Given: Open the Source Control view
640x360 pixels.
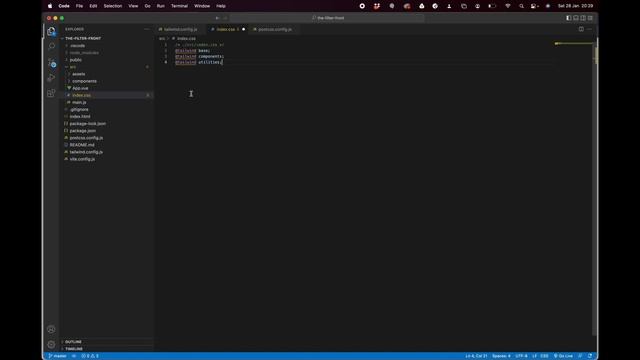Looking at the screenshot, I should [51, 62].
